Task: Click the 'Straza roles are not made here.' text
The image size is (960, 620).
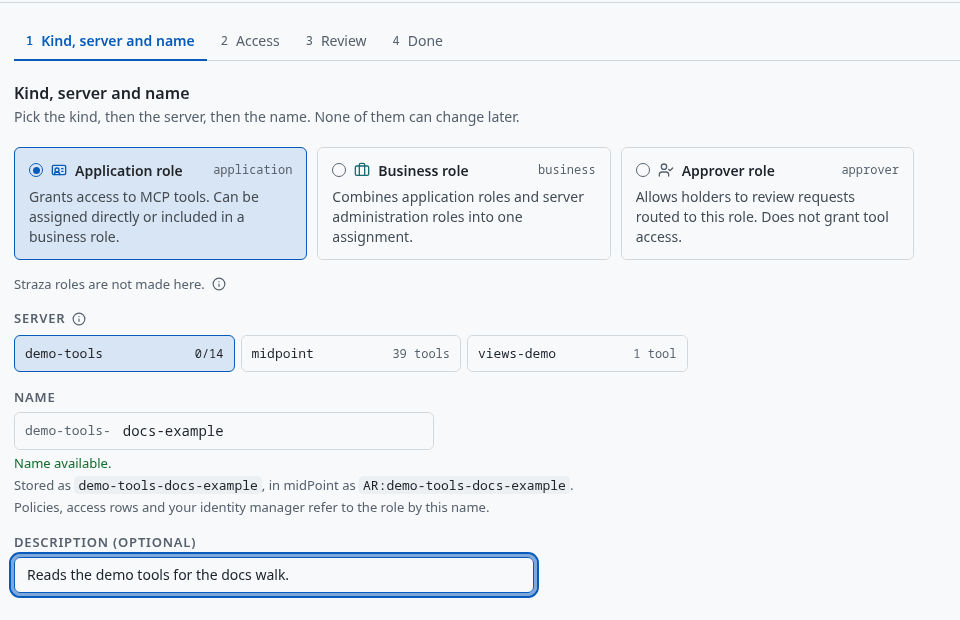Action: point(109,284)
